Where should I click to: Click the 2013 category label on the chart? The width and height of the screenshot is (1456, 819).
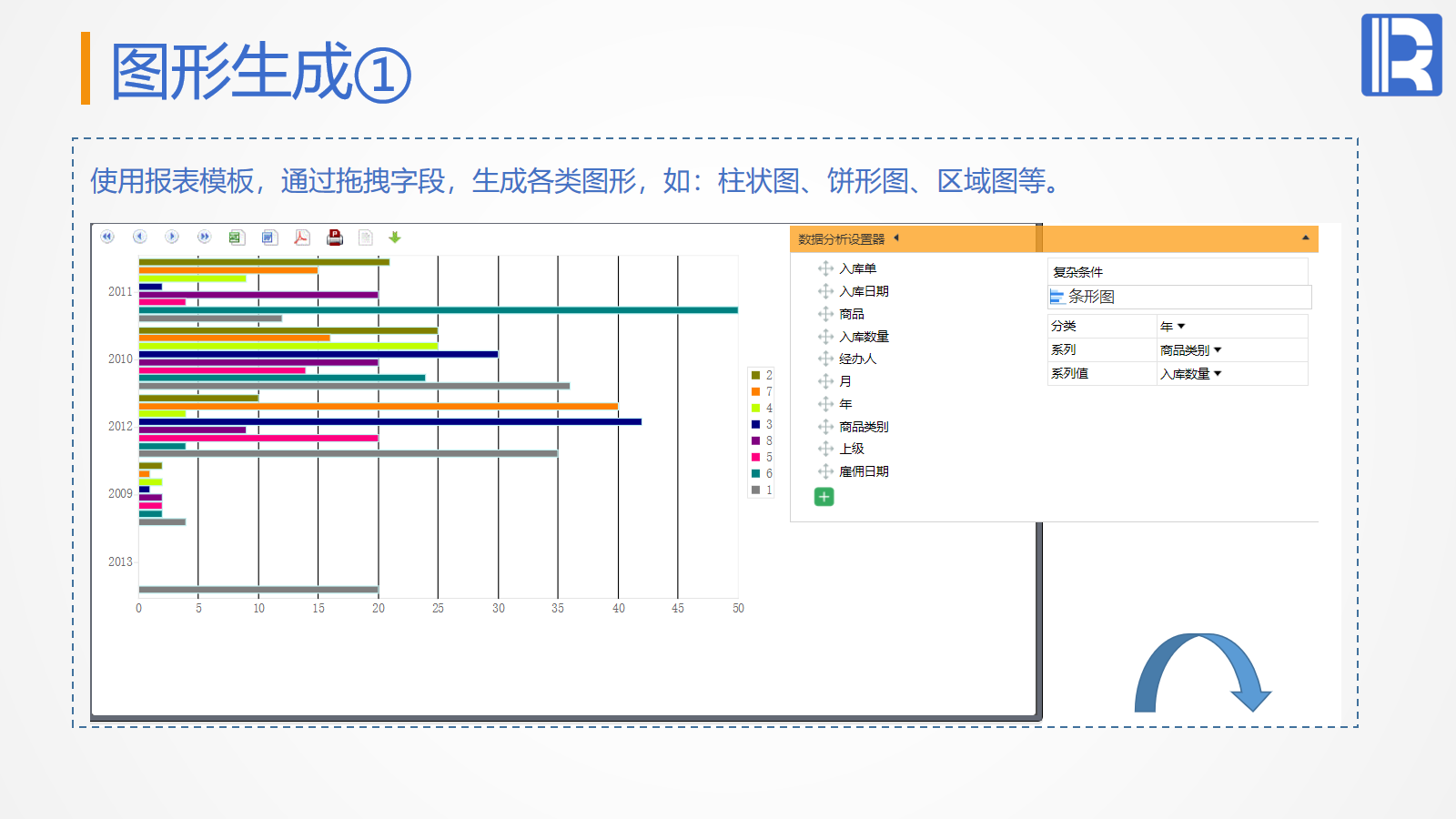pos(120,561)
